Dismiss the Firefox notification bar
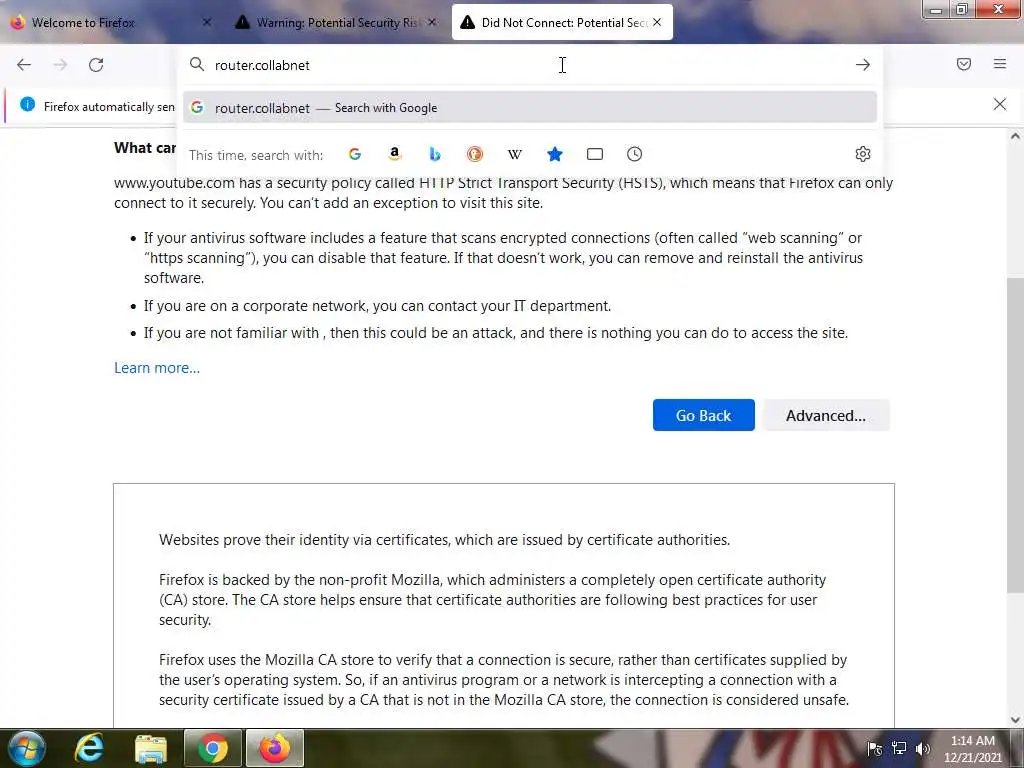The image size is (1024, 768). (999, 104)
